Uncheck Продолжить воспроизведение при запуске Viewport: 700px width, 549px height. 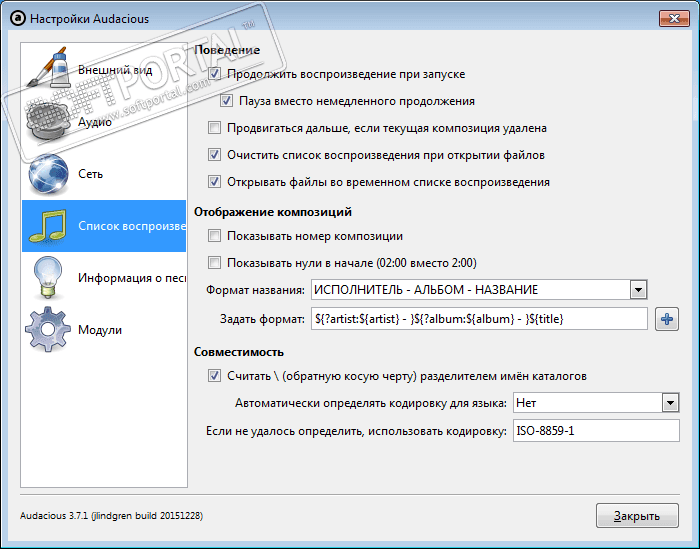tap(215, 74)
